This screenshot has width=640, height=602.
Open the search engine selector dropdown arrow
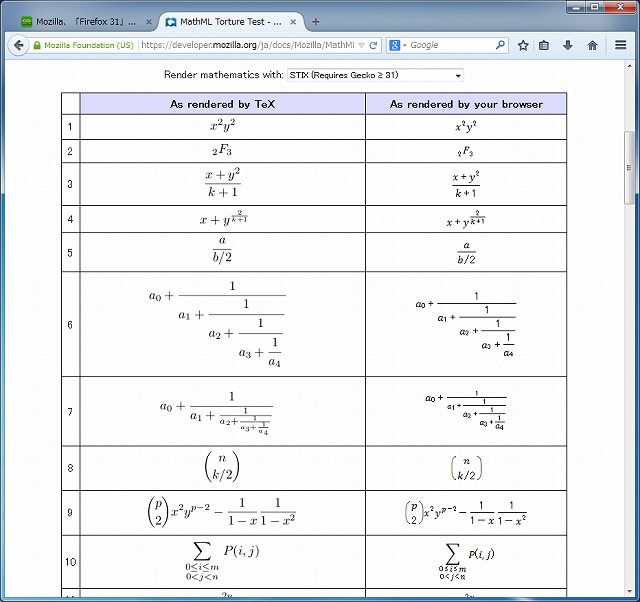click(x=405, y=45)
